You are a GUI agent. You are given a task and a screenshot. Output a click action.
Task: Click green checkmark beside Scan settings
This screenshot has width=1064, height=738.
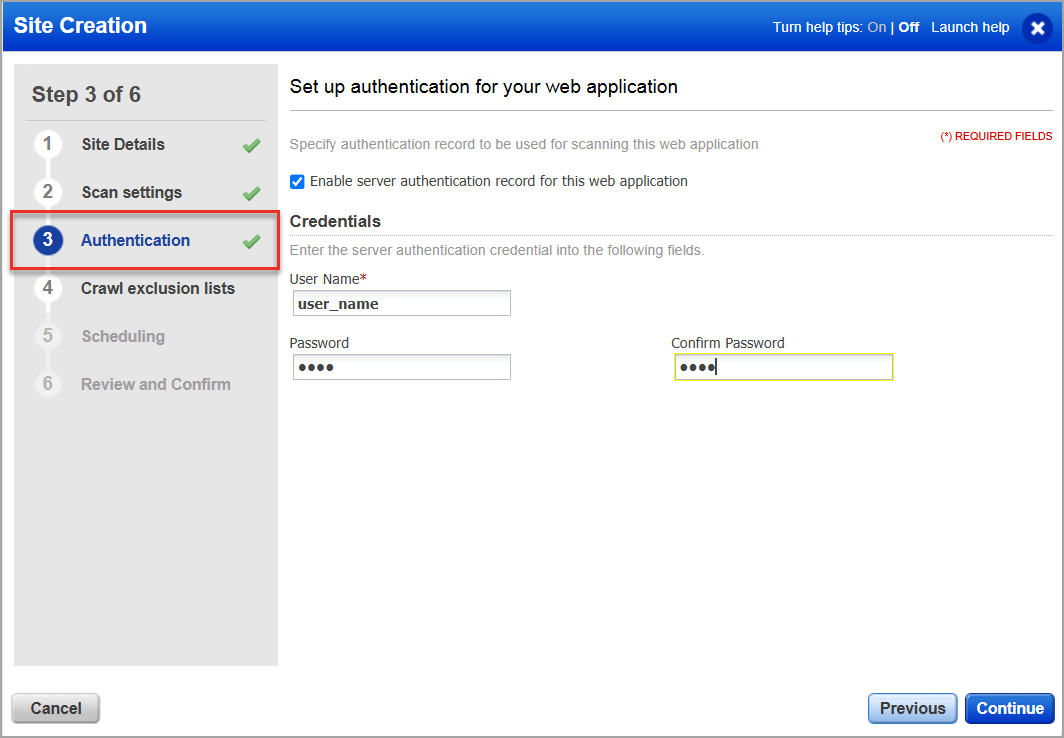251,193
